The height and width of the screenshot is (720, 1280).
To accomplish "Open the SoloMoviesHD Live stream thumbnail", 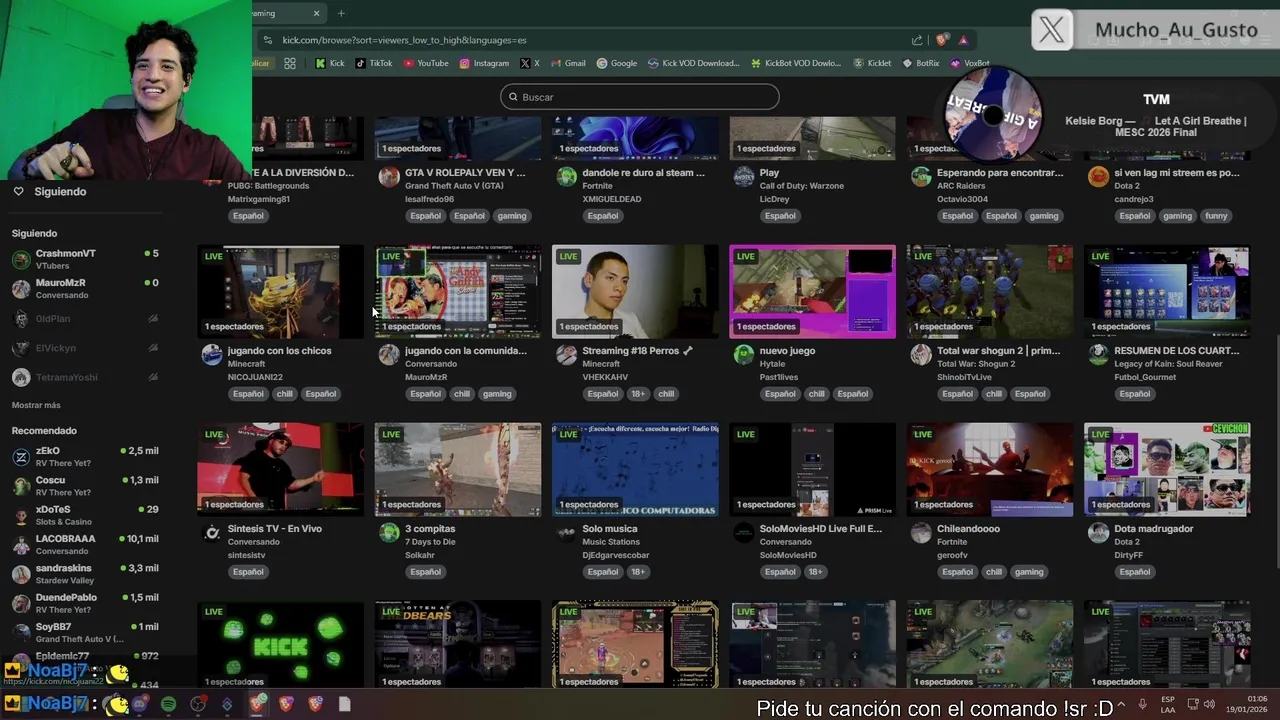I will pyautogui.click(x=812, y=469).
